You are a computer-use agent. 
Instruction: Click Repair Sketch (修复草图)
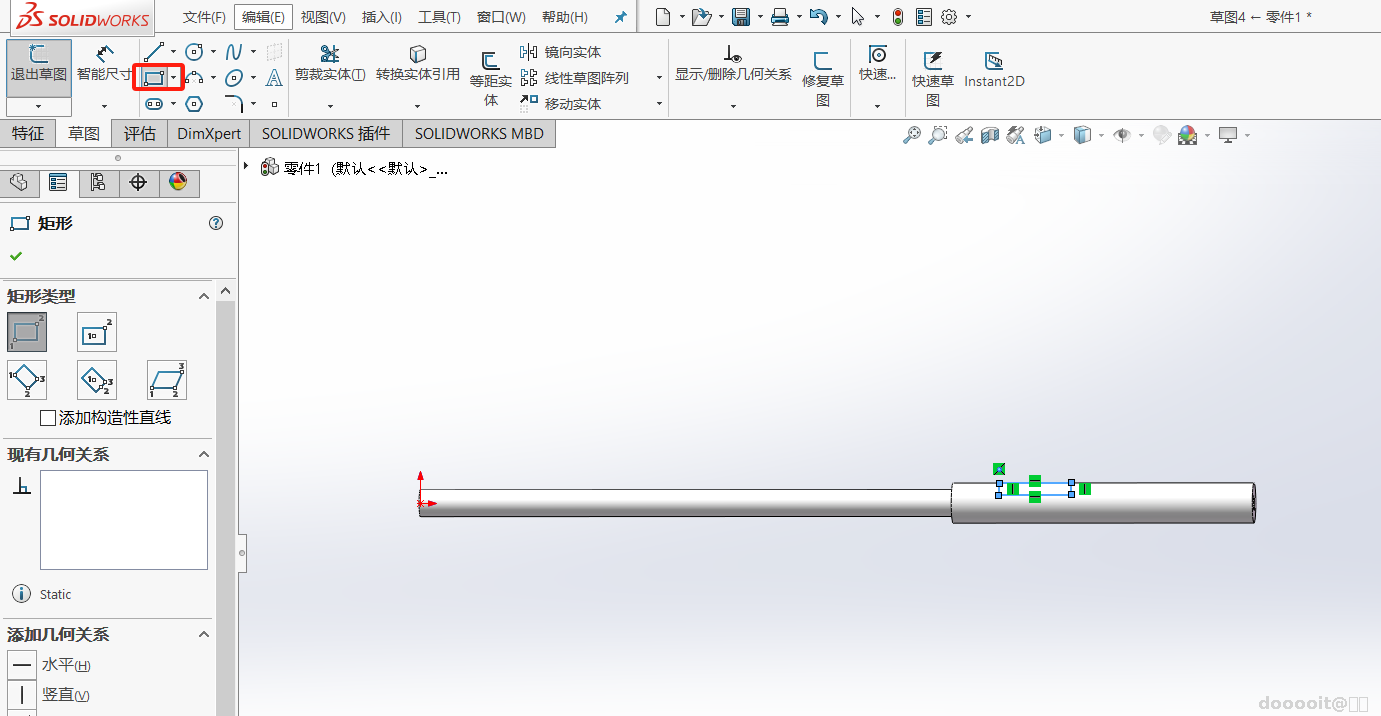click(822, 78)
